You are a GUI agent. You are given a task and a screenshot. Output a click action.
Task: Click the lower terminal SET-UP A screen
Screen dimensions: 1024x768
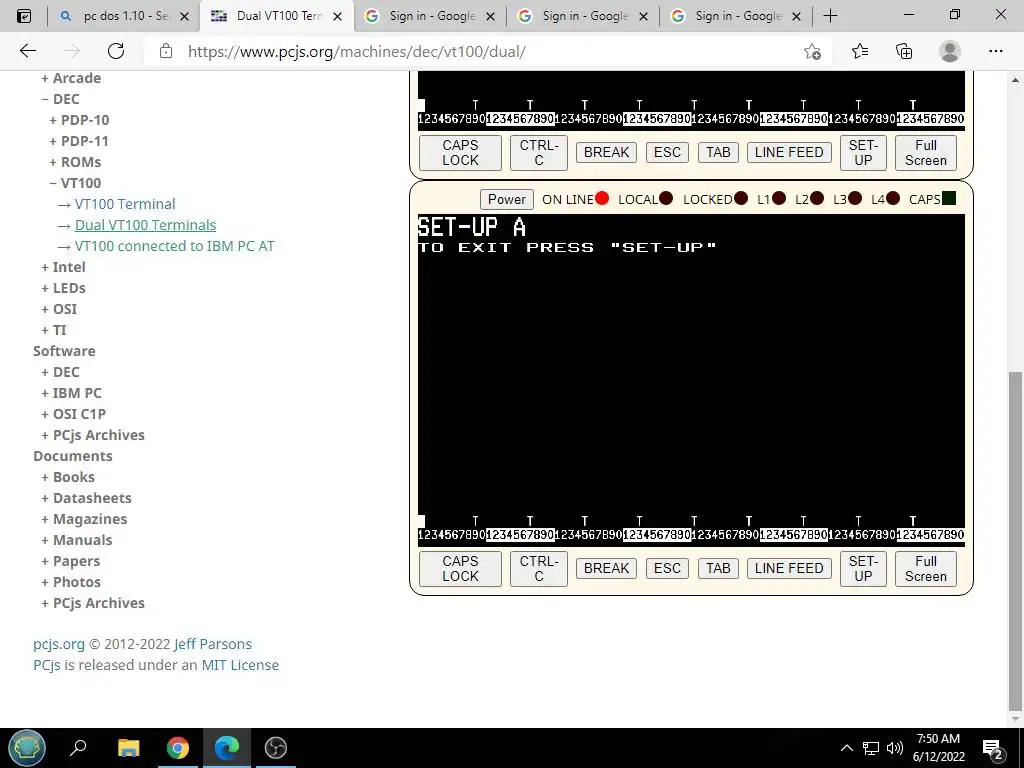[691, 379]
